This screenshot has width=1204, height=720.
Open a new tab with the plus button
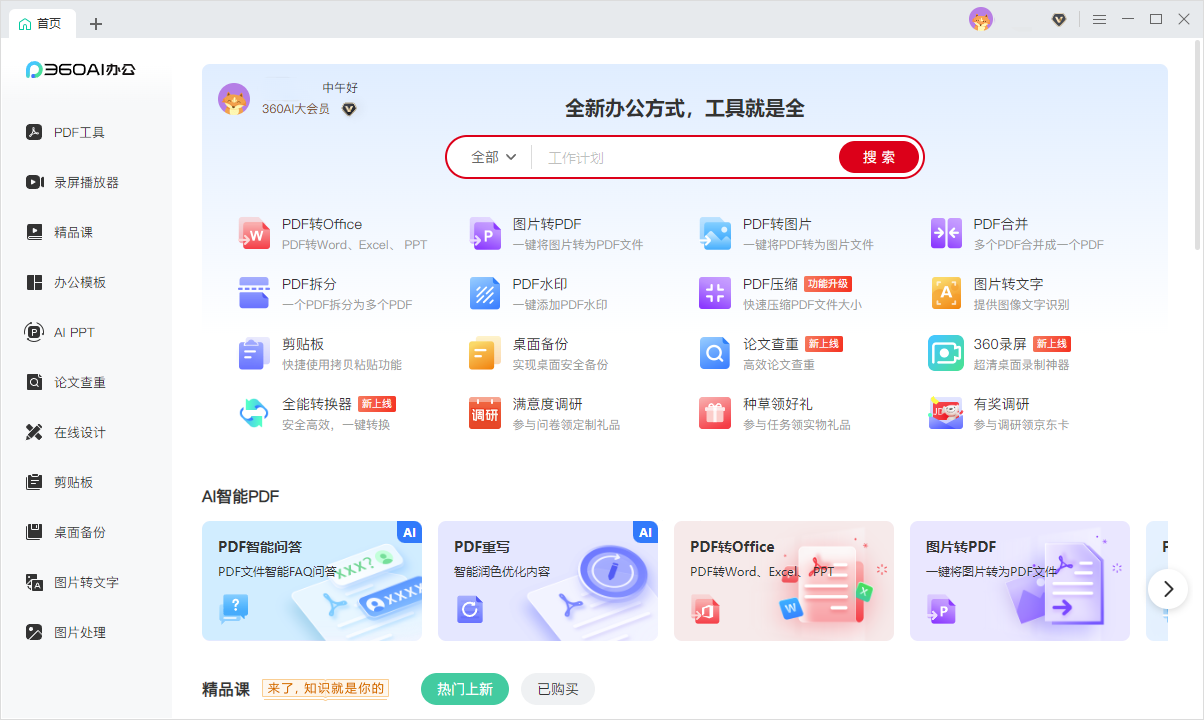[x=96, y=23]
